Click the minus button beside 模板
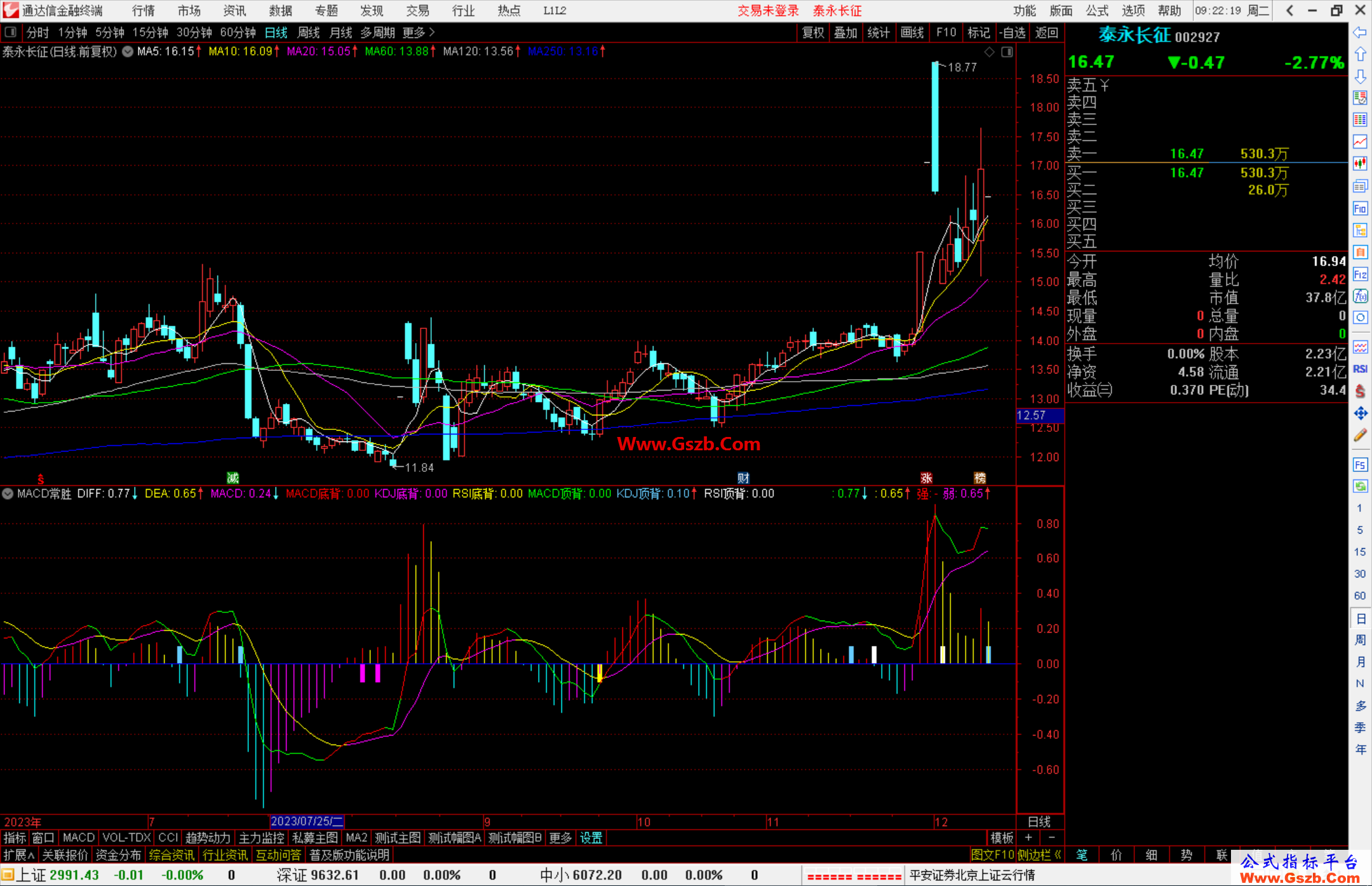Image resolution: width=1372 pixels, height=886 pixels. click(x=1051, y=838)
